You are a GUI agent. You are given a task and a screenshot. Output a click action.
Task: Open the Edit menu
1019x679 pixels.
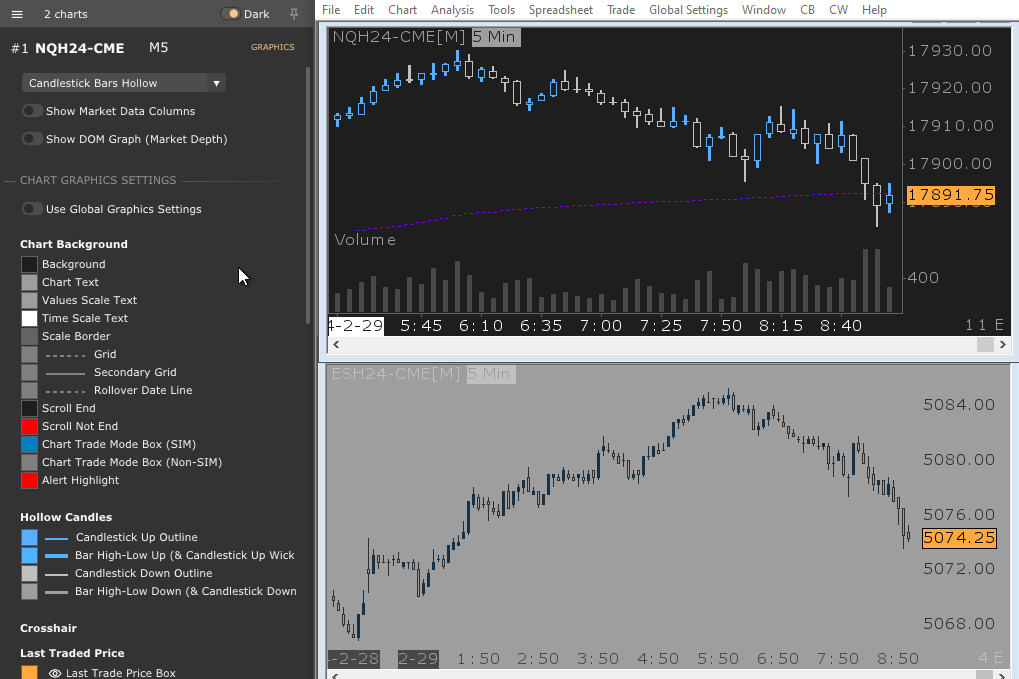coord(364,10)
